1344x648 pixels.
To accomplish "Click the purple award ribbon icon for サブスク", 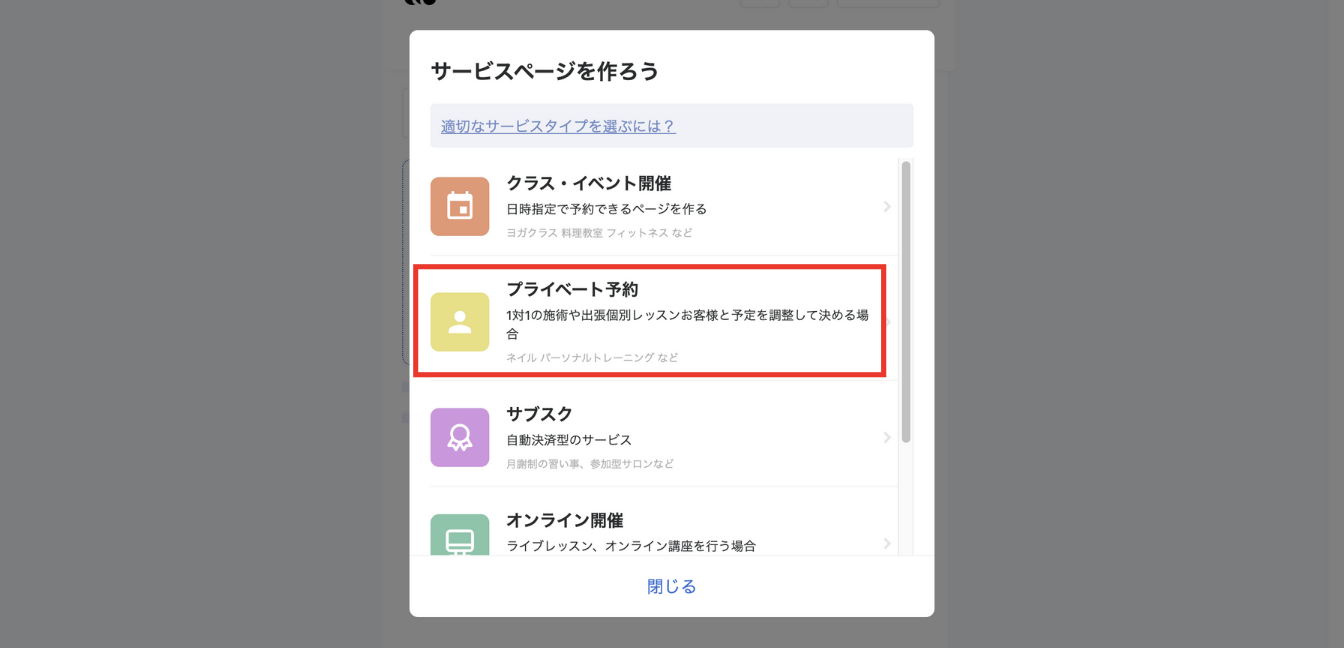I will pyautogui.click(x=459, y=437).
